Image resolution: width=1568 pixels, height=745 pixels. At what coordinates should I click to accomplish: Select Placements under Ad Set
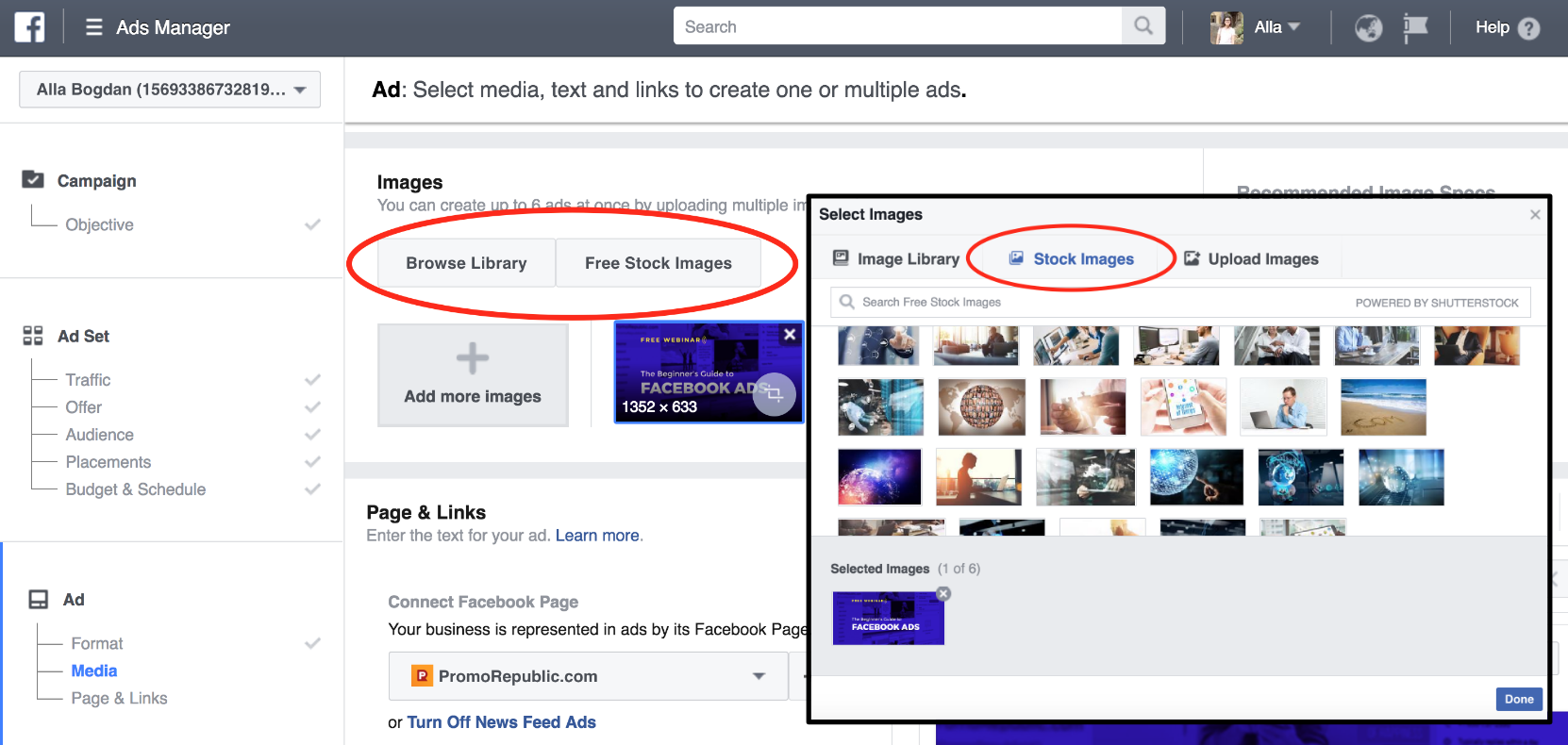point(108,461)
